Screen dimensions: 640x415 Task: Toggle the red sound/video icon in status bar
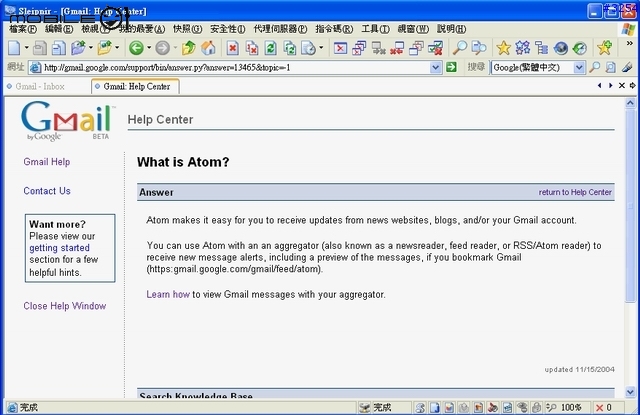click(493, 407)
